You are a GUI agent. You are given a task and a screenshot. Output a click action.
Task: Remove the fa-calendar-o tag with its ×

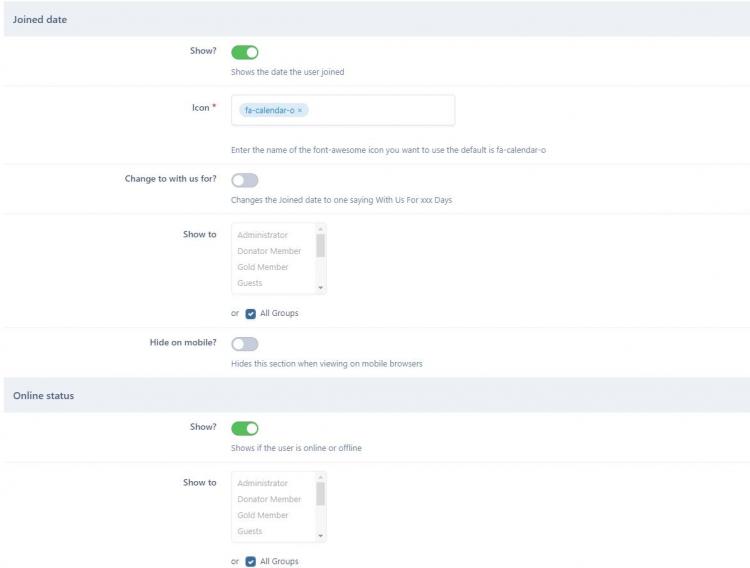(x=300, y=110)
